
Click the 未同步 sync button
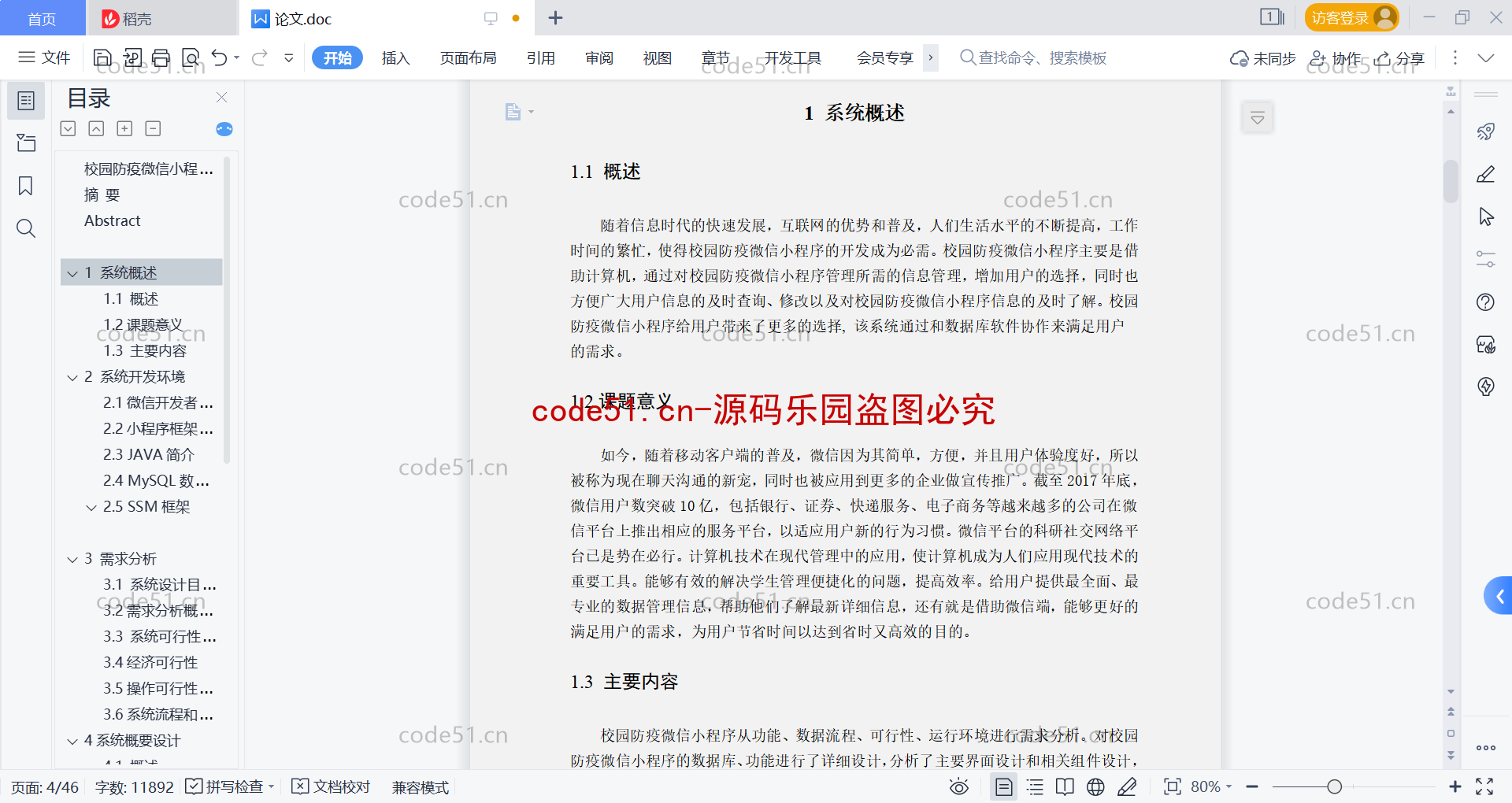tap(1263, 58)
